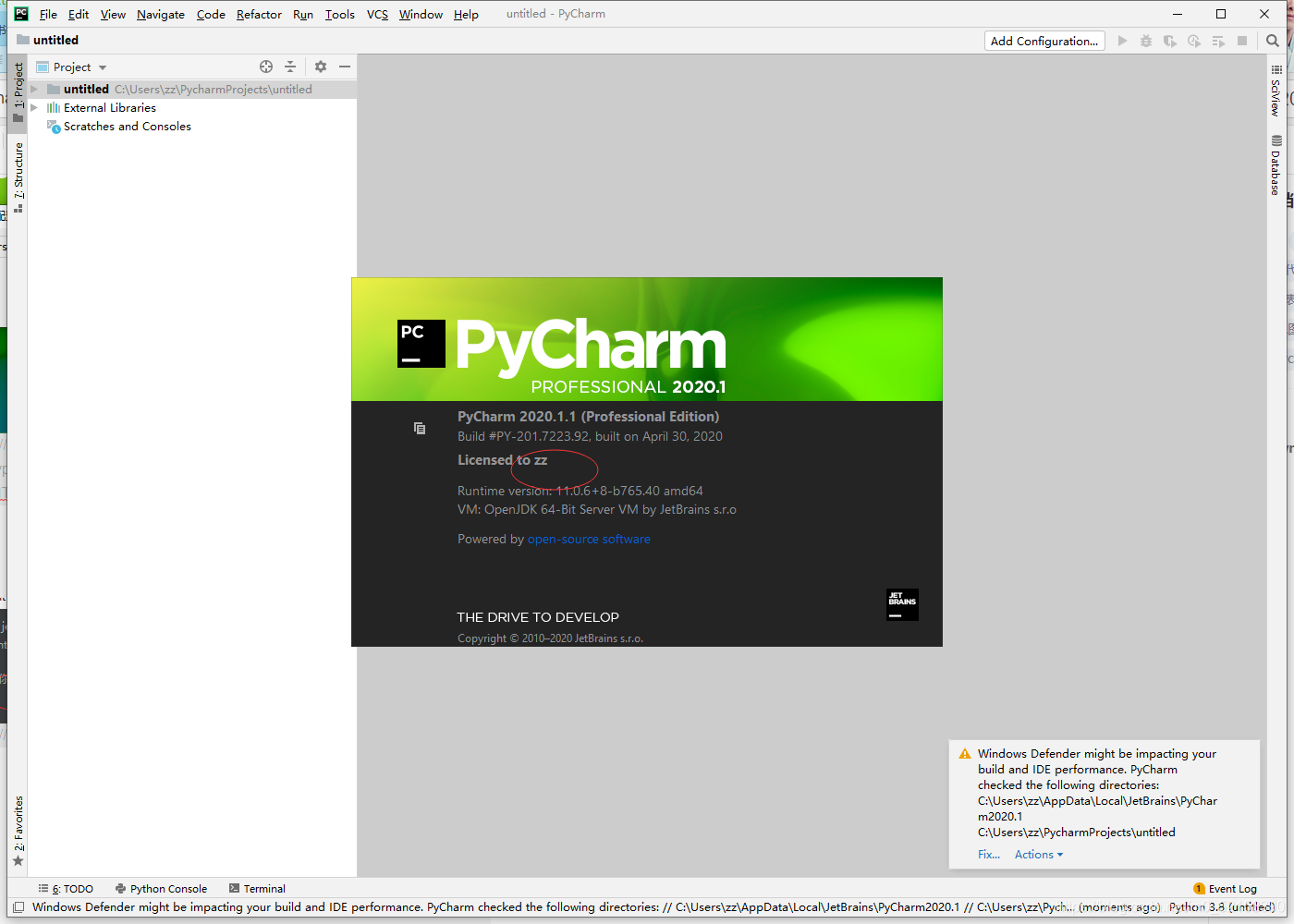Image resolution: width=1294 pixels, height=924 pixels.
Task: Open the Actions dropdown in notification
Action: click(1039, 855)
